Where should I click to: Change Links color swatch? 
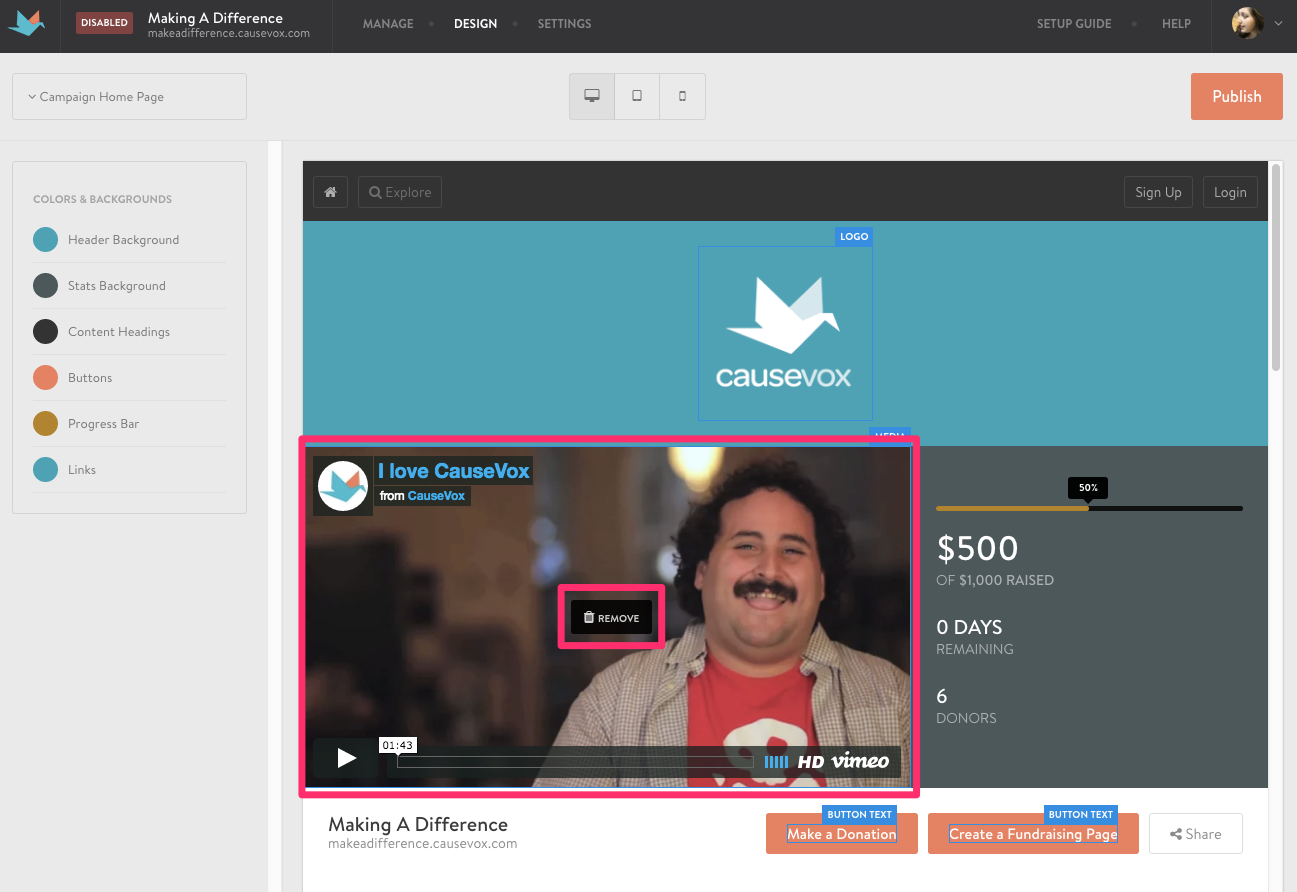pos(45,470)
